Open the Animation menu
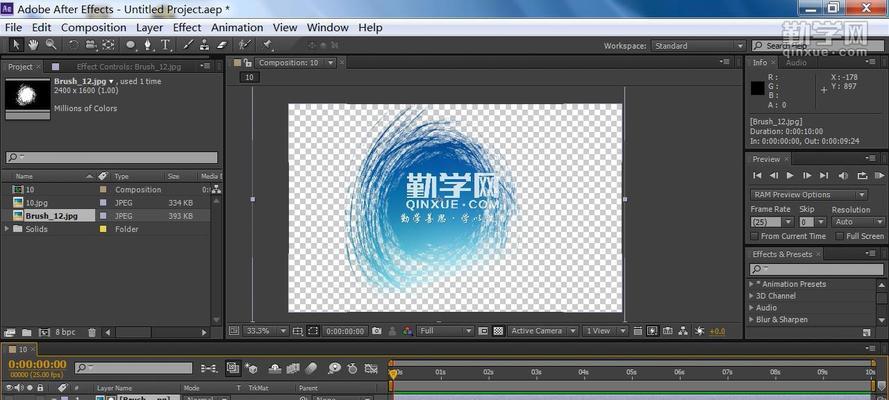The image size is (889, 400). 237,27
